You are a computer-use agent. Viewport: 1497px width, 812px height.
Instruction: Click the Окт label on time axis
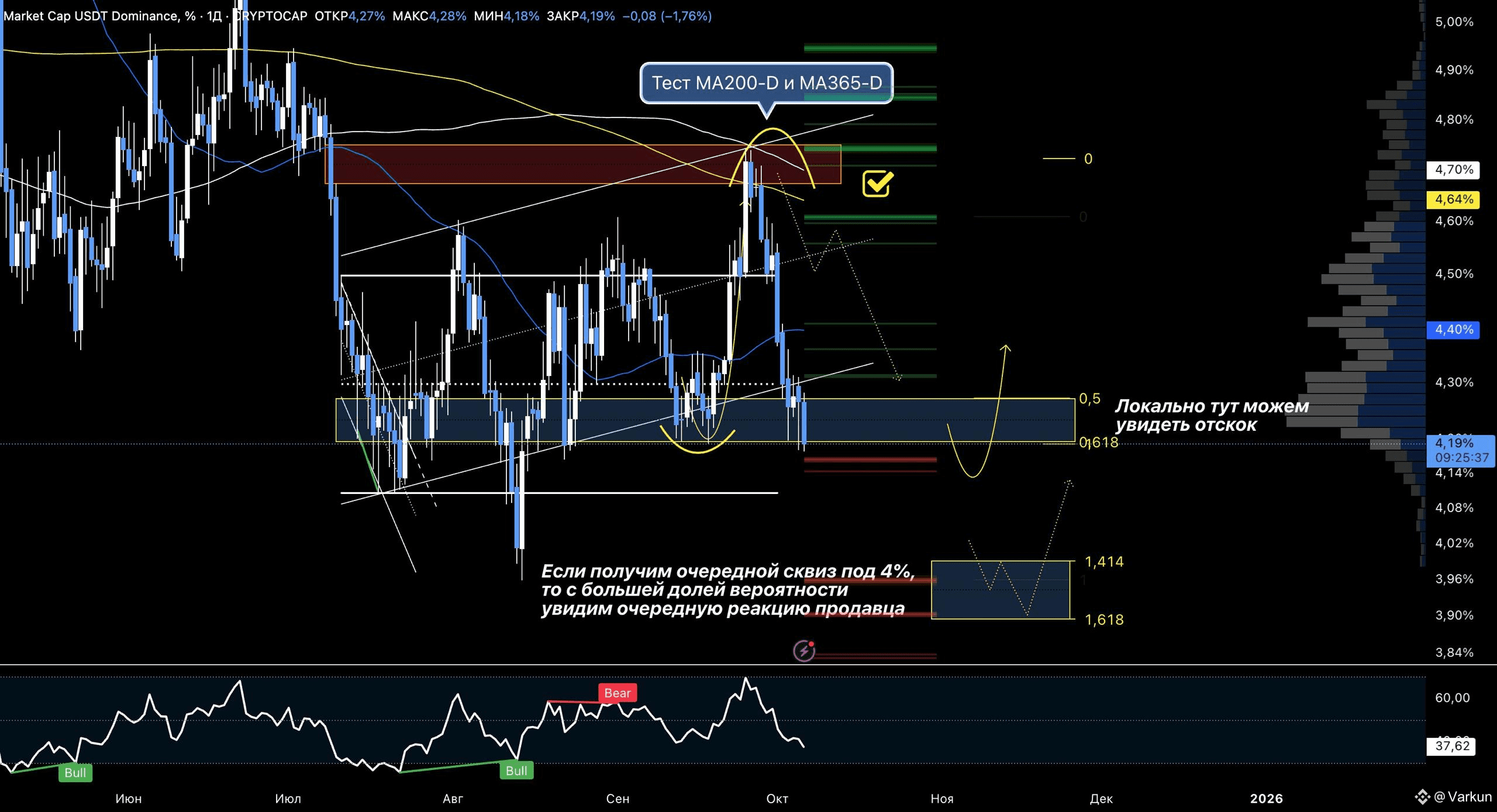tap(777, 799)
